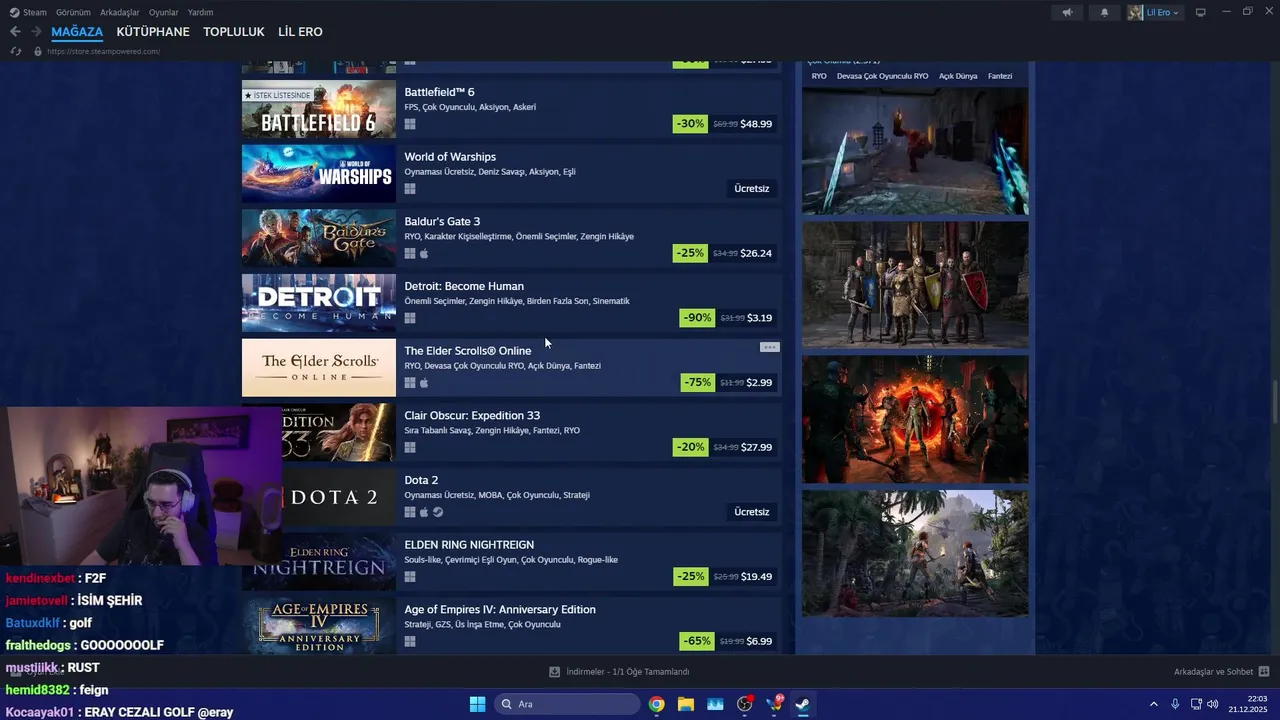The height and width of the screenshot is (720, 1280).
Task: Click the Açık Dünya tag in preview panel
Action: (x=958, y=76)
